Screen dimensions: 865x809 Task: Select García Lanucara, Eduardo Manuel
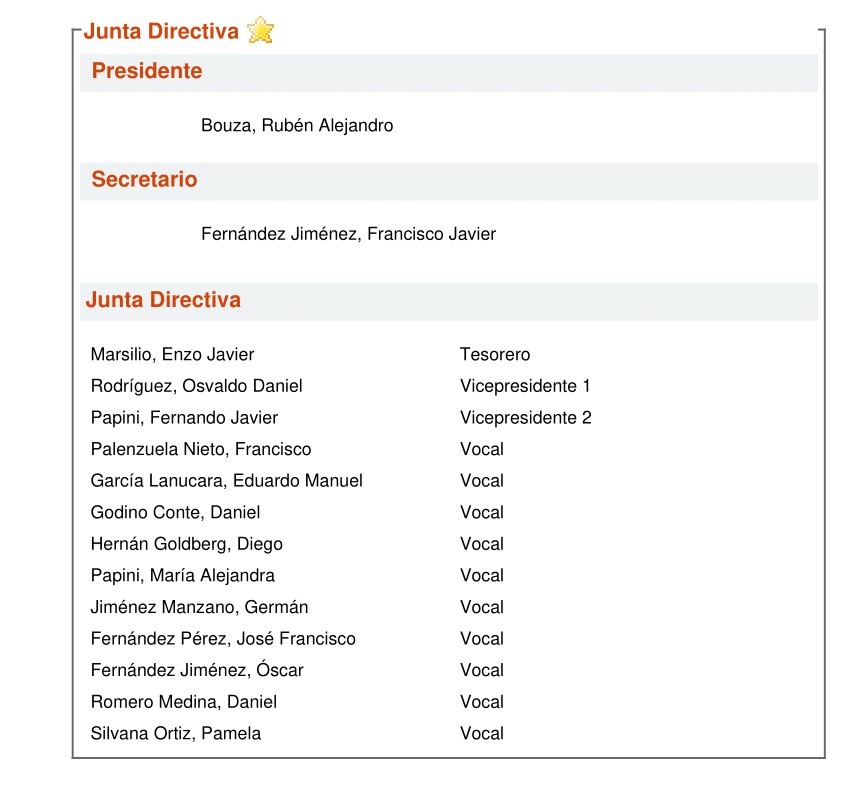click(x=226, y=481)
